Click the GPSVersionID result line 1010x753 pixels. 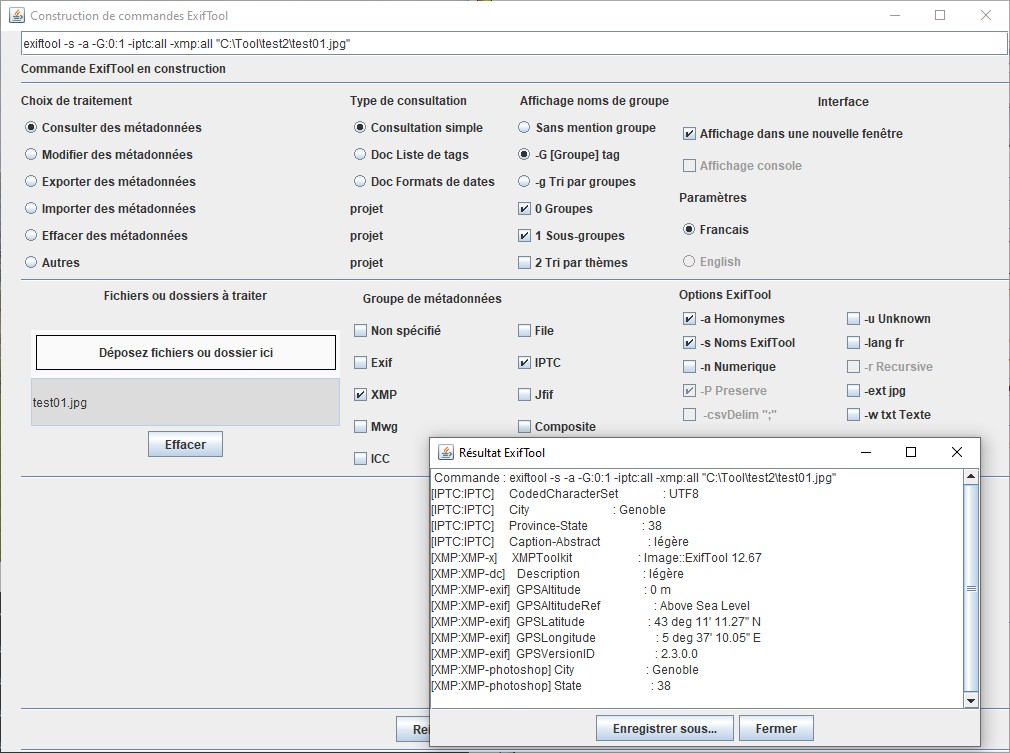coord(564,654)
